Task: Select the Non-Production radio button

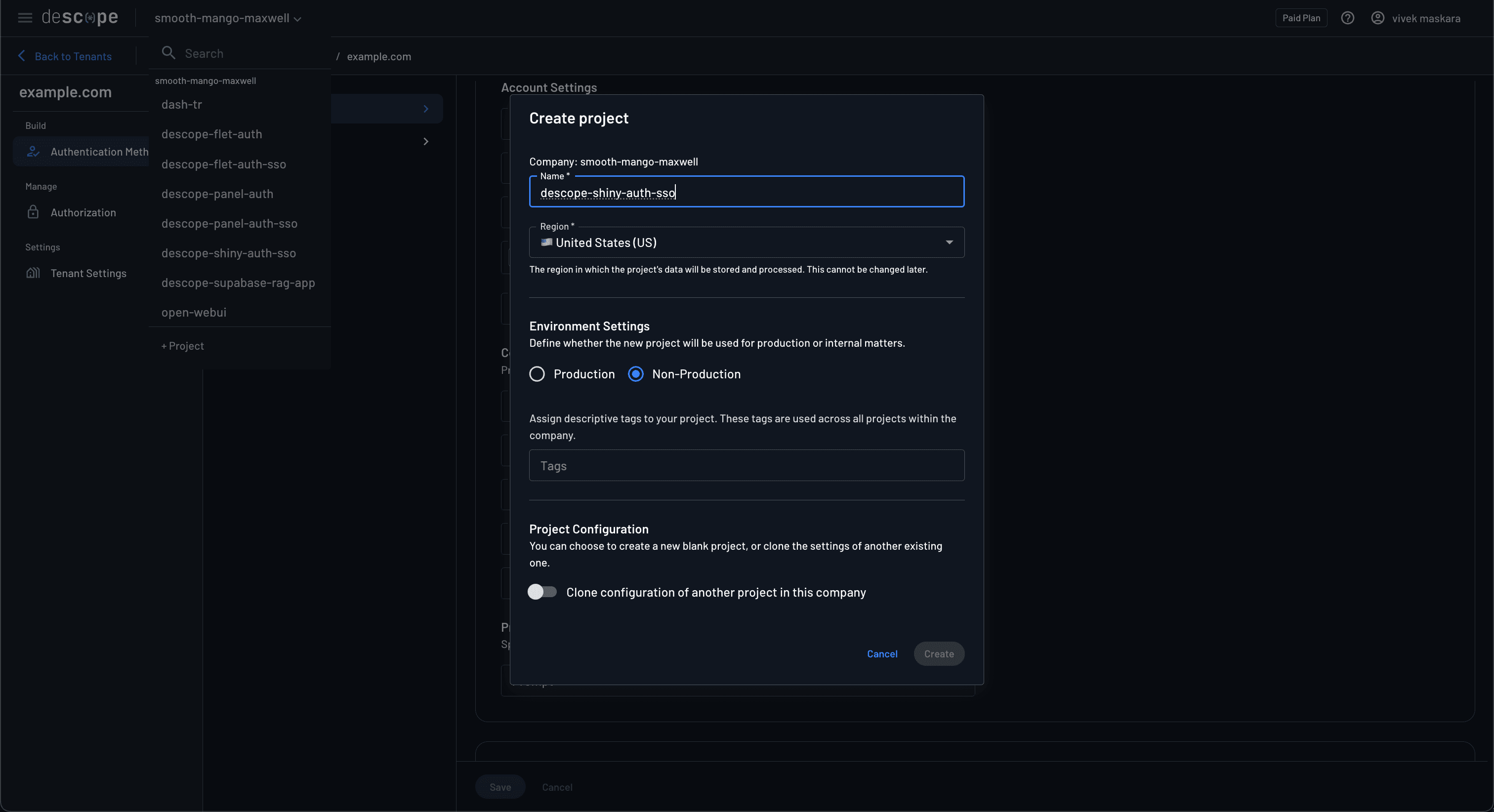Action: tap(635, 373)
